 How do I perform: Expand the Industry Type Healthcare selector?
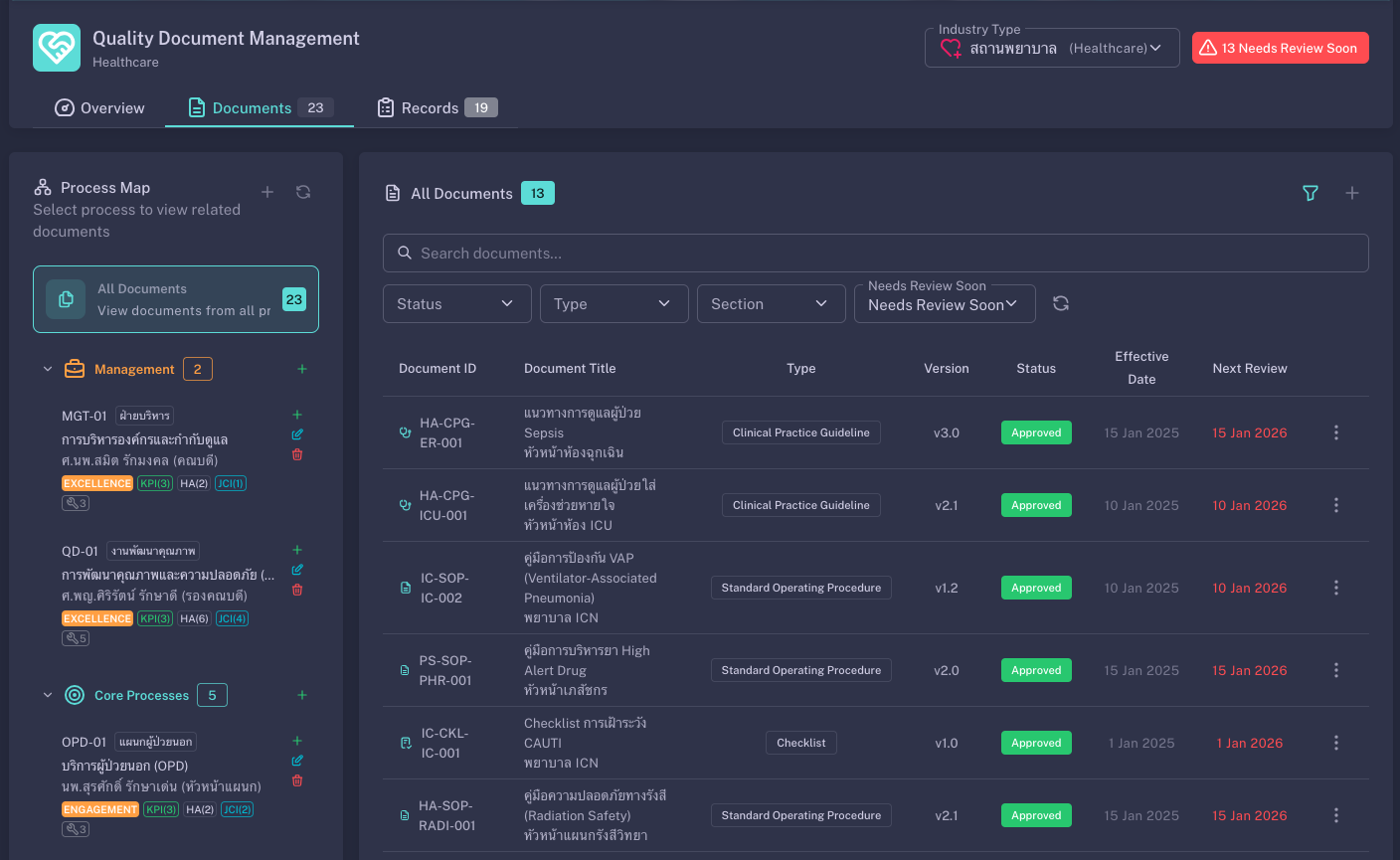coord(1052,48)
